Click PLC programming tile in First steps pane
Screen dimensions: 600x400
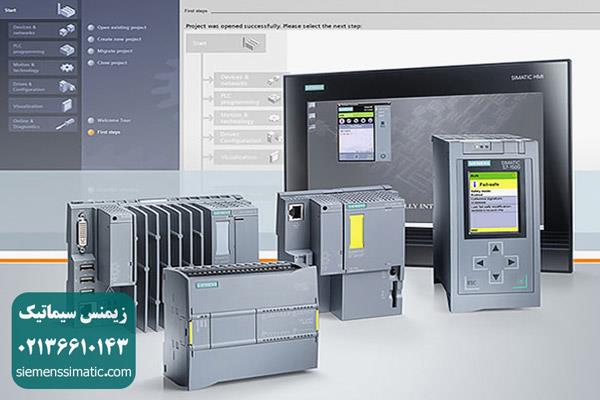coord(248,99)
